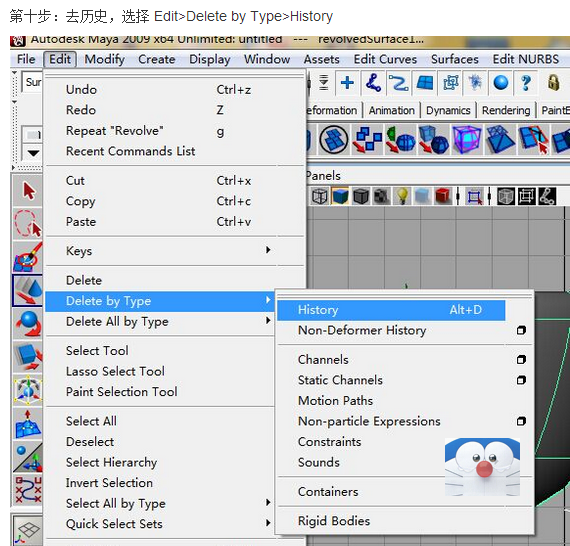Screen dimensions: 570x546
Task: Pick the Soft Modification tool icon
Action: point(28,423)
